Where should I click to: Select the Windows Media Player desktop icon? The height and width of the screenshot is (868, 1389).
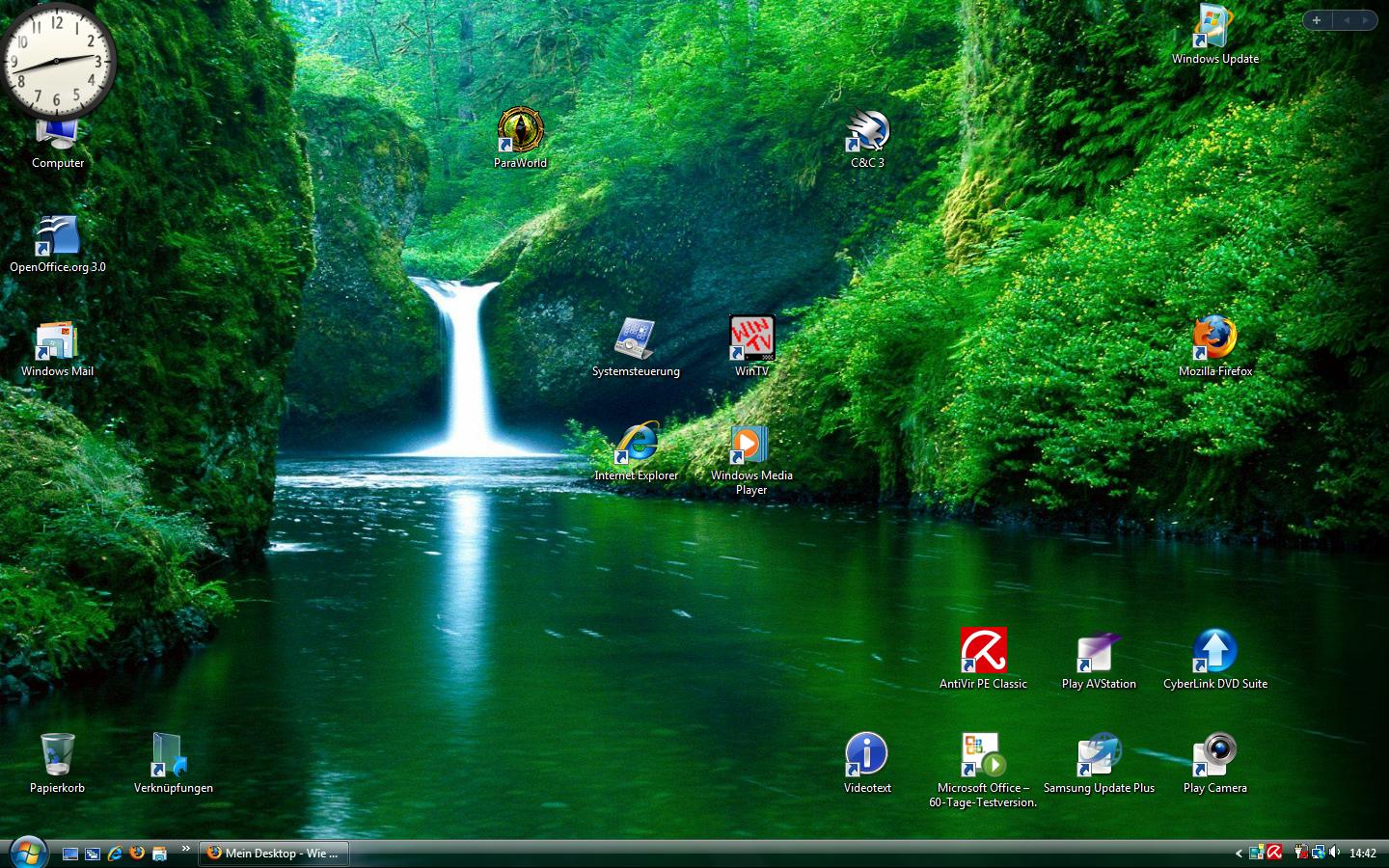[751, 446]
